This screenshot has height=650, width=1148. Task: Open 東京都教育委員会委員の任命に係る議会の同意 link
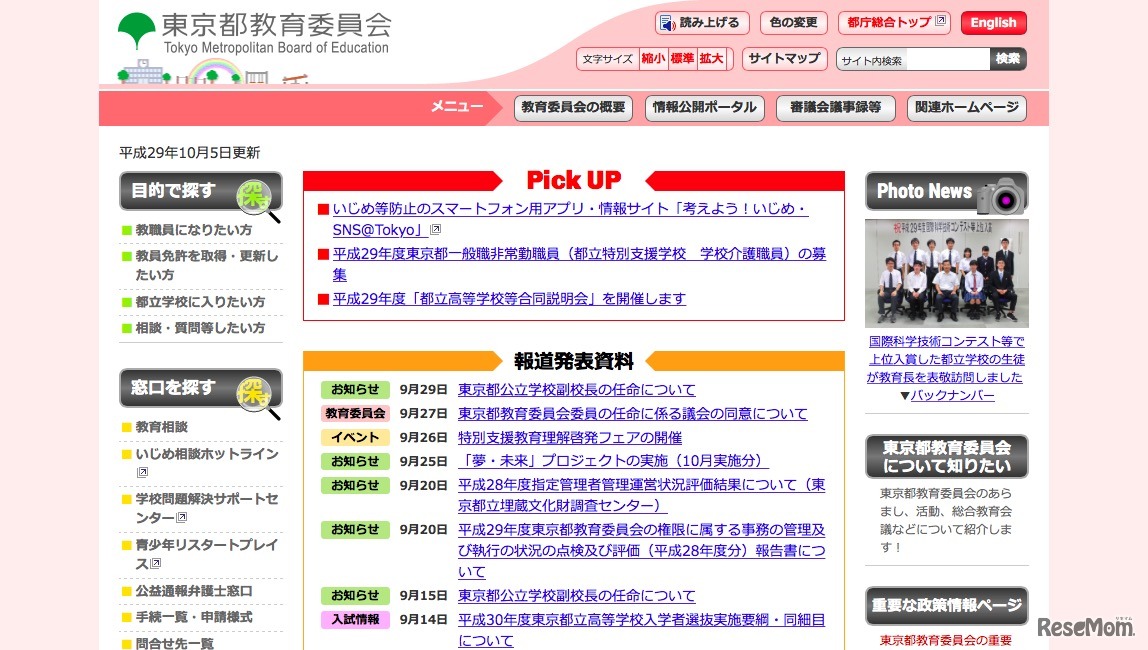[633, 414]
